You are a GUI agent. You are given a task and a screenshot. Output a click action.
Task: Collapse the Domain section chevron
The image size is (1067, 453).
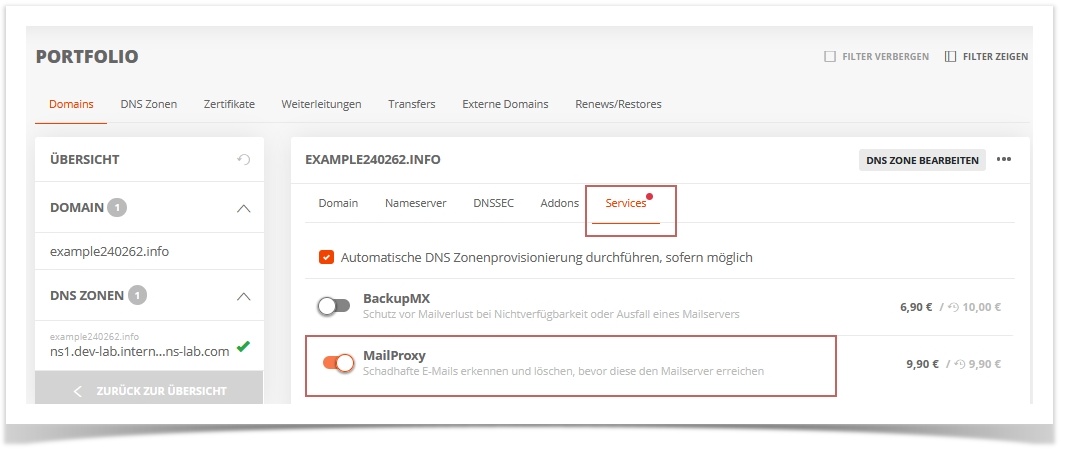click(243, 208)
